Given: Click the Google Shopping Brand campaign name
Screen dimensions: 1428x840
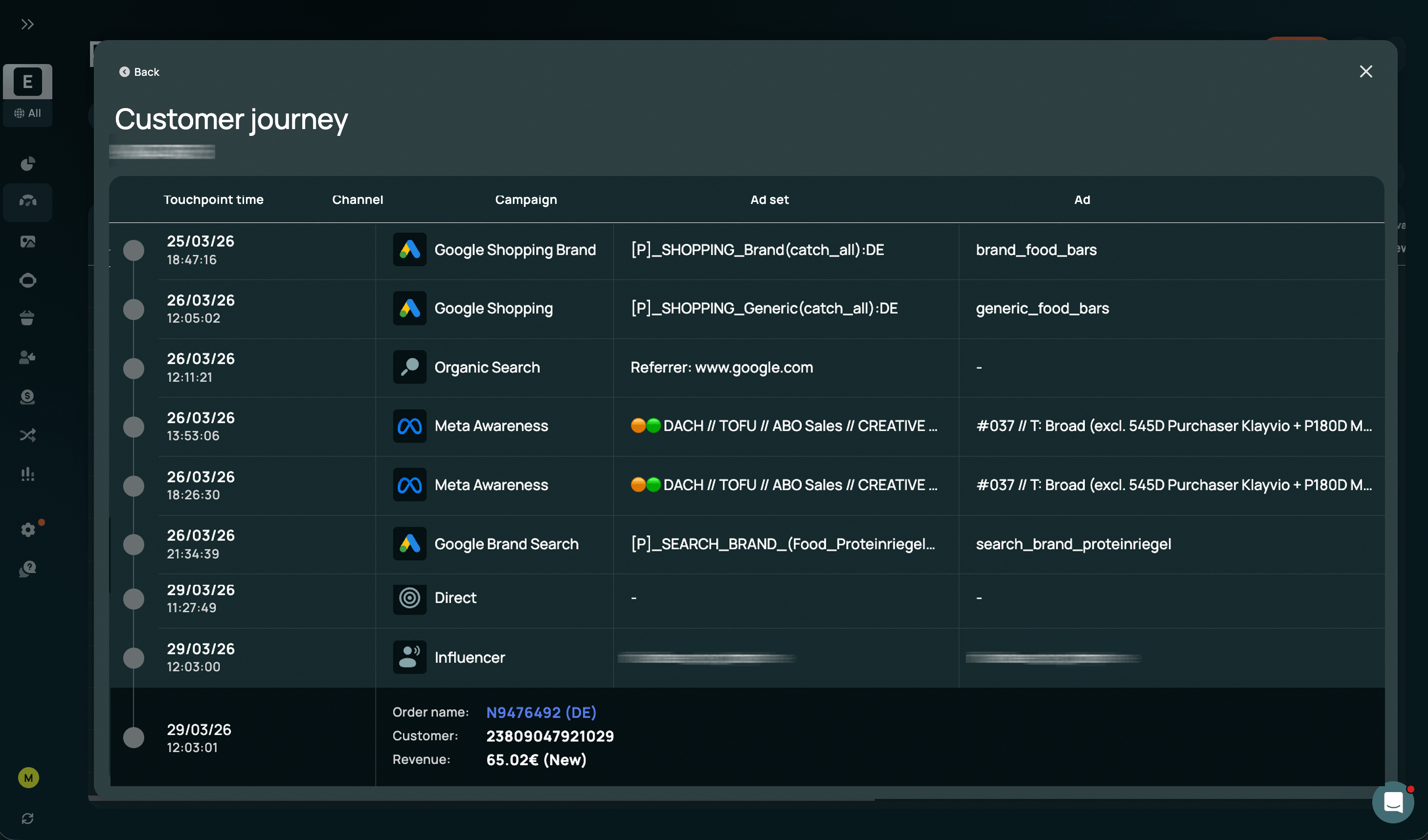Looking at the screenshot, I should coord(515,250).
